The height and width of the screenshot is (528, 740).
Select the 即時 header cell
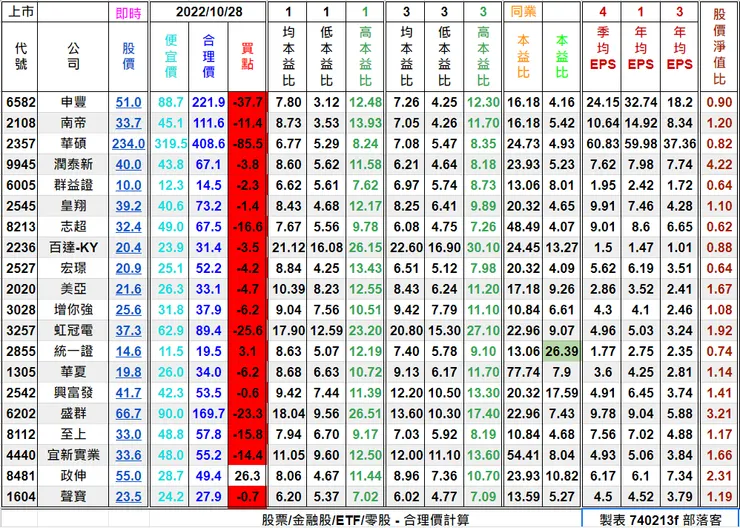(128, 12)
